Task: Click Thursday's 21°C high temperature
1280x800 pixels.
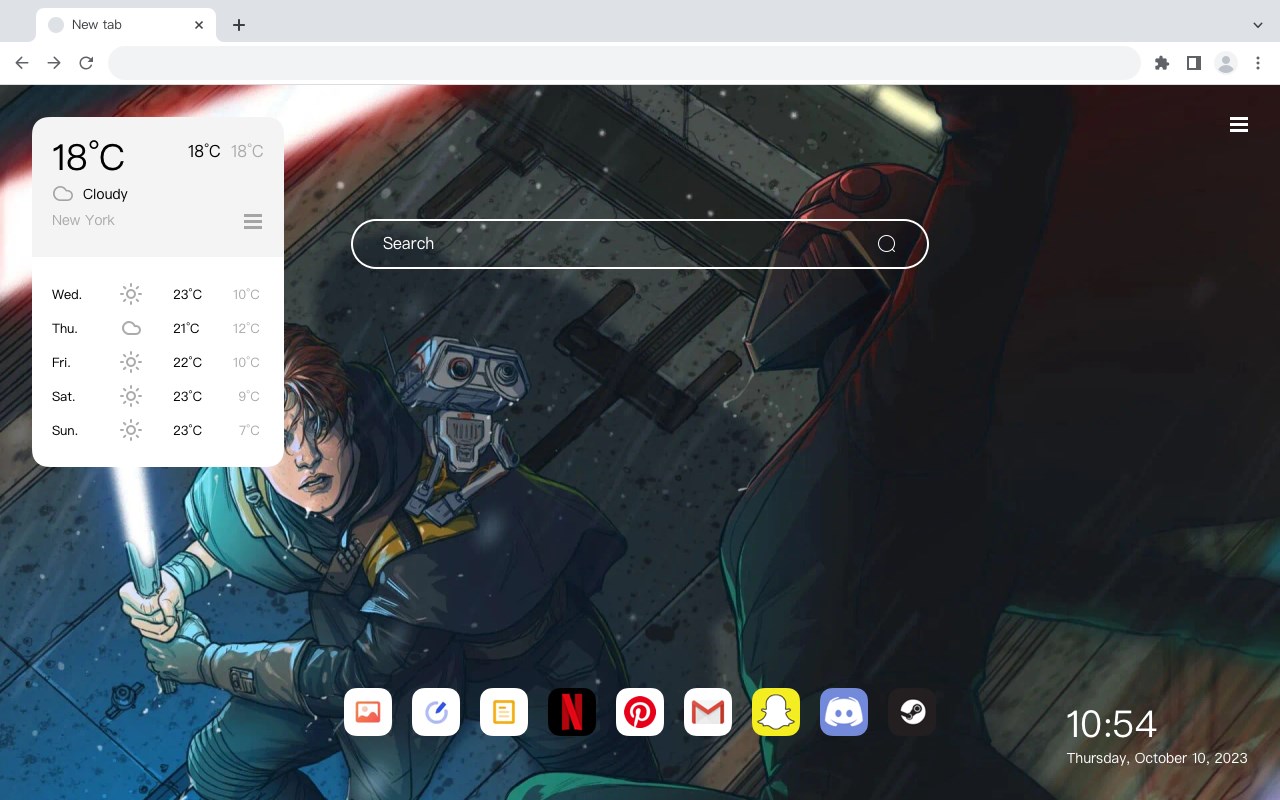Action: pos(187,328)
